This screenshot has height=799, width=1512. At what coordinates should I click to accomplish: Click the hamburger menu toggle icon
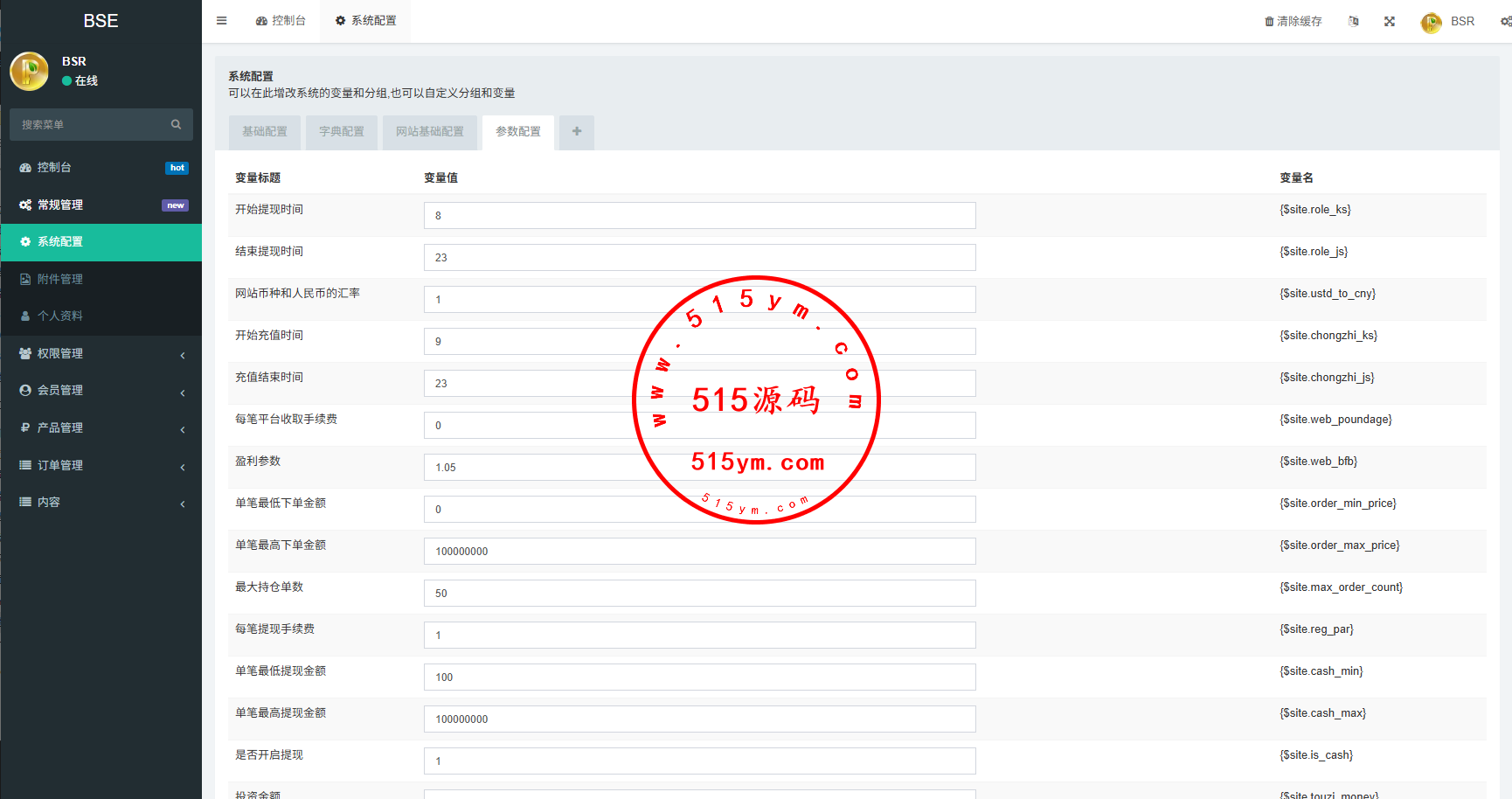[x=222, y=21]
